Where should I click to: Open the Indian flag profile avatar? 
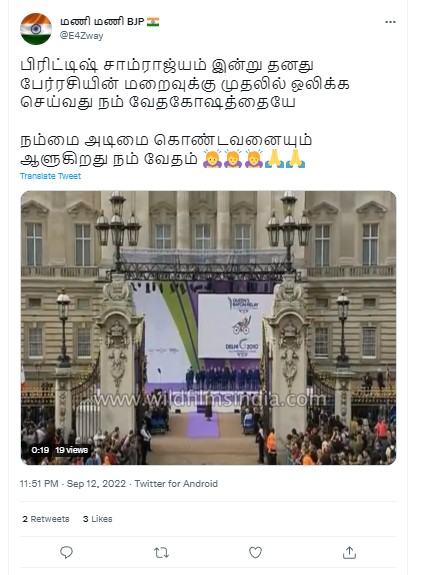pyautogui.click(x=36, y=29)
